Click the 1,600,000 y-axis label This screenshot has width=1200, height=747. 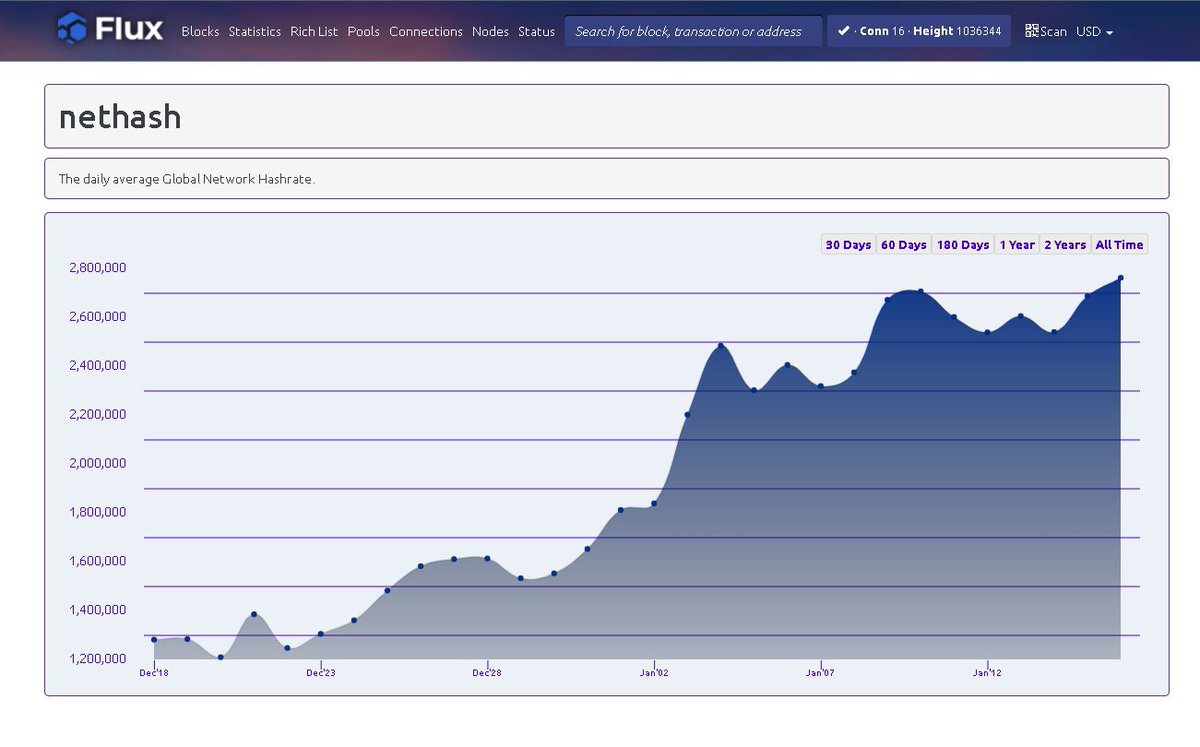pos(97,561)
